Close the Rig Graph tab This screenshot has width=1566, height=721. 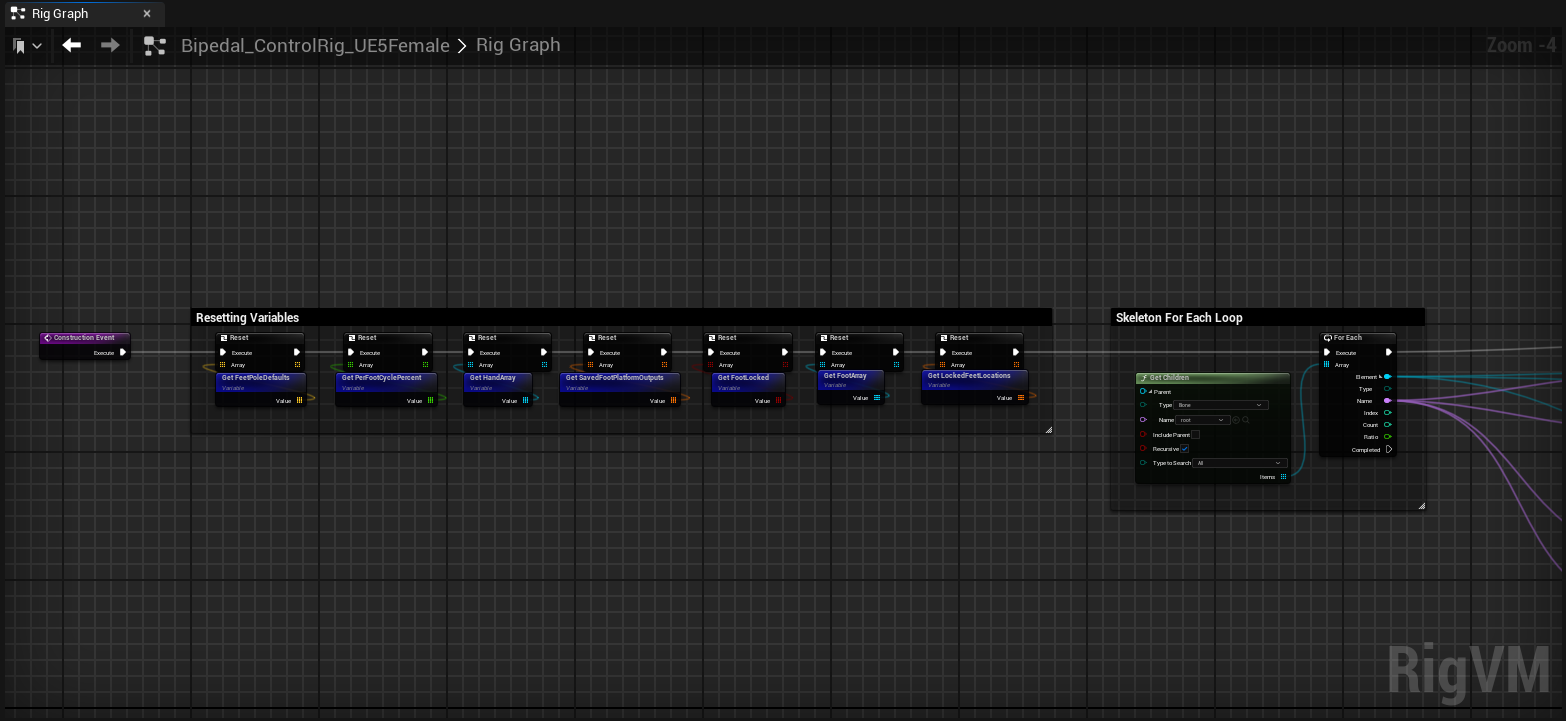click(147, 14)
